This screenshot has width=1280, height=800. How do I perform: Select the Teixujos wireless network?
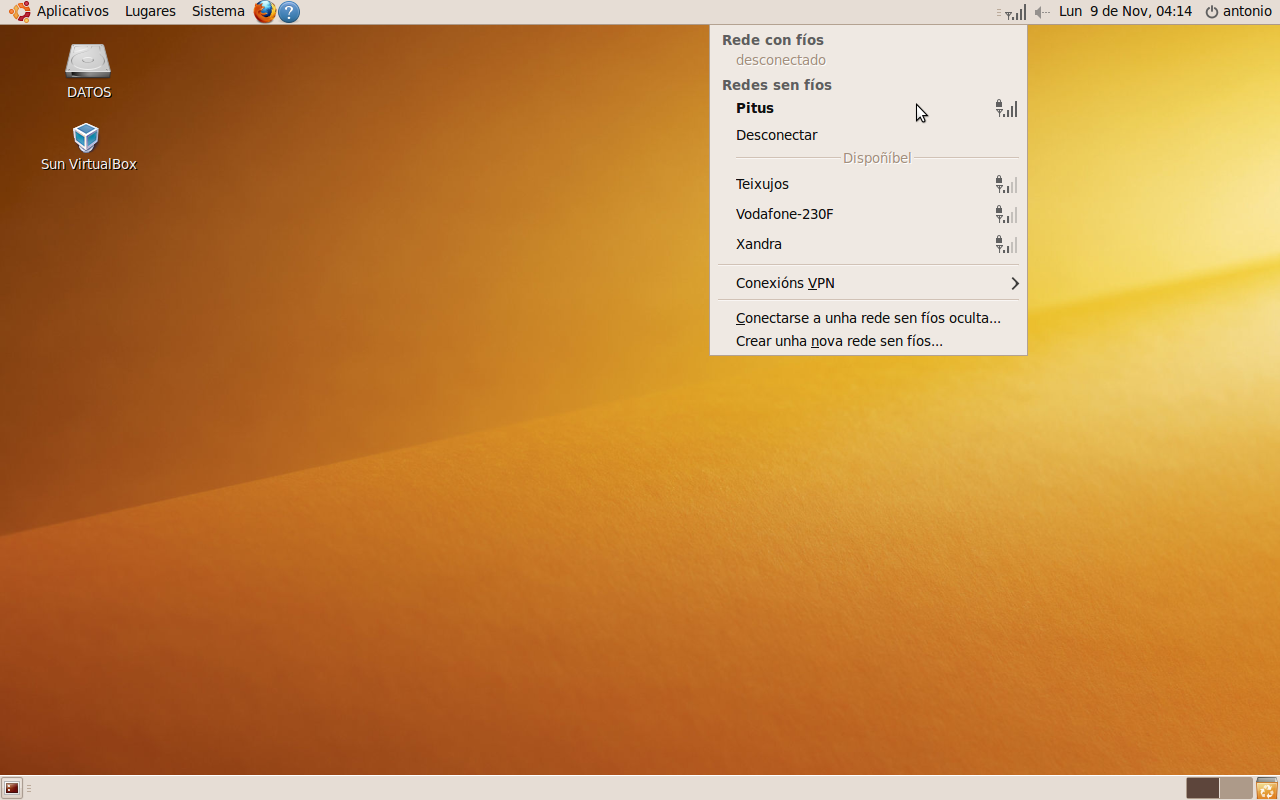pos(762,184)
